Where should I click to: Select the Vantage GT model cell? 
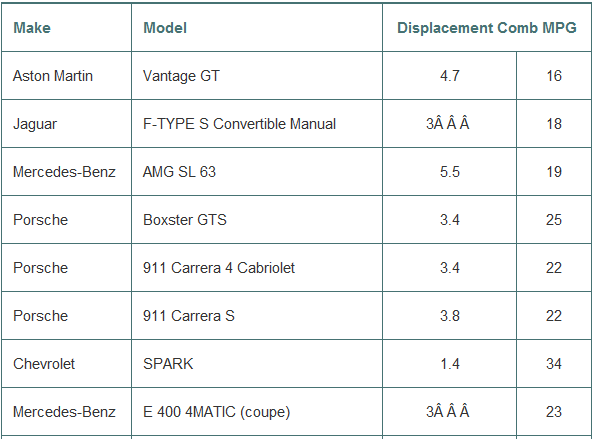click(257, 76)
